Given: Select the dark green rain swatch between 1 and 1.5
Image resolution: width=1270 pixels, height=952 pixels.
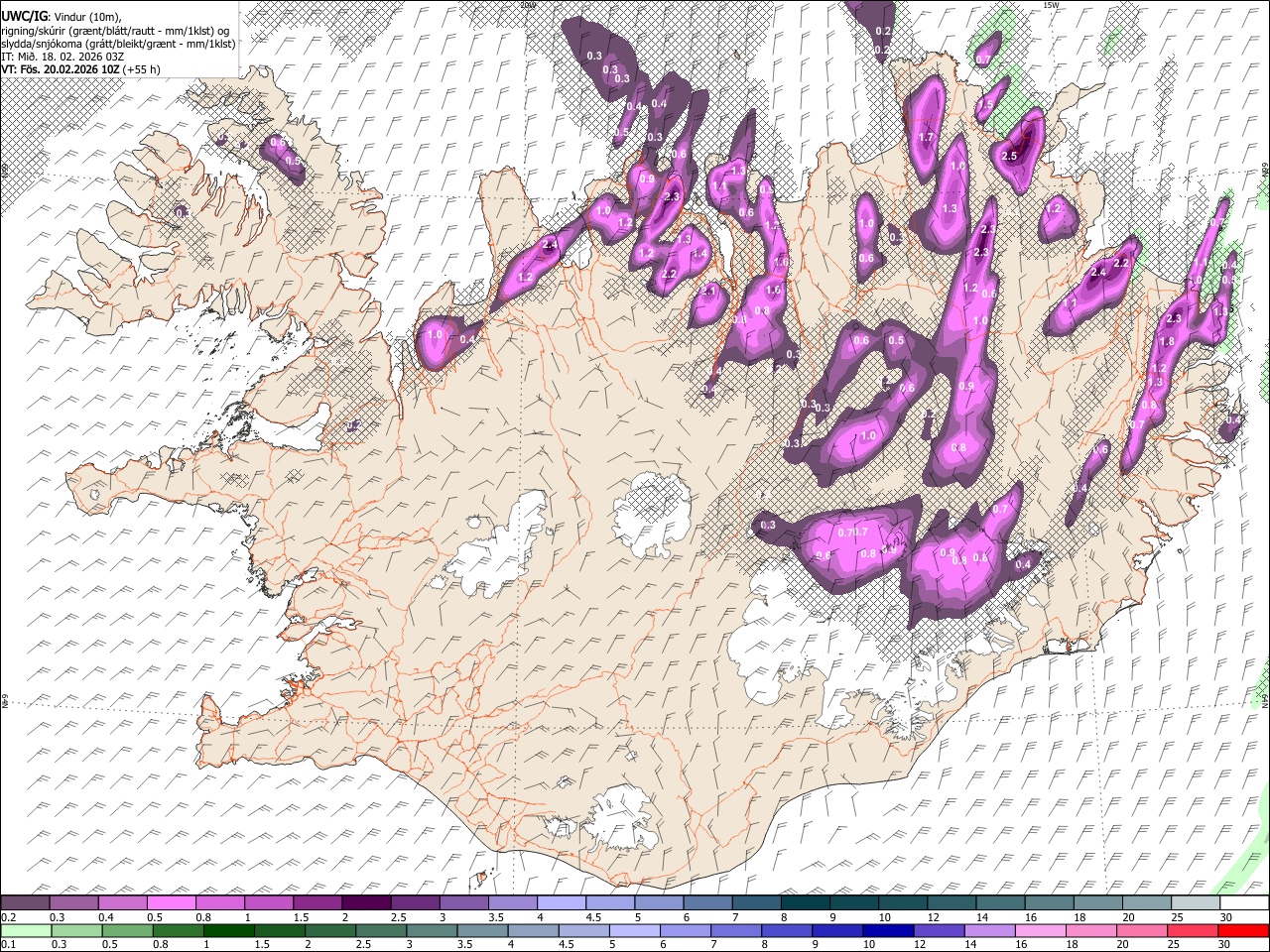Looking at the screenshot, I should [228, 930].
